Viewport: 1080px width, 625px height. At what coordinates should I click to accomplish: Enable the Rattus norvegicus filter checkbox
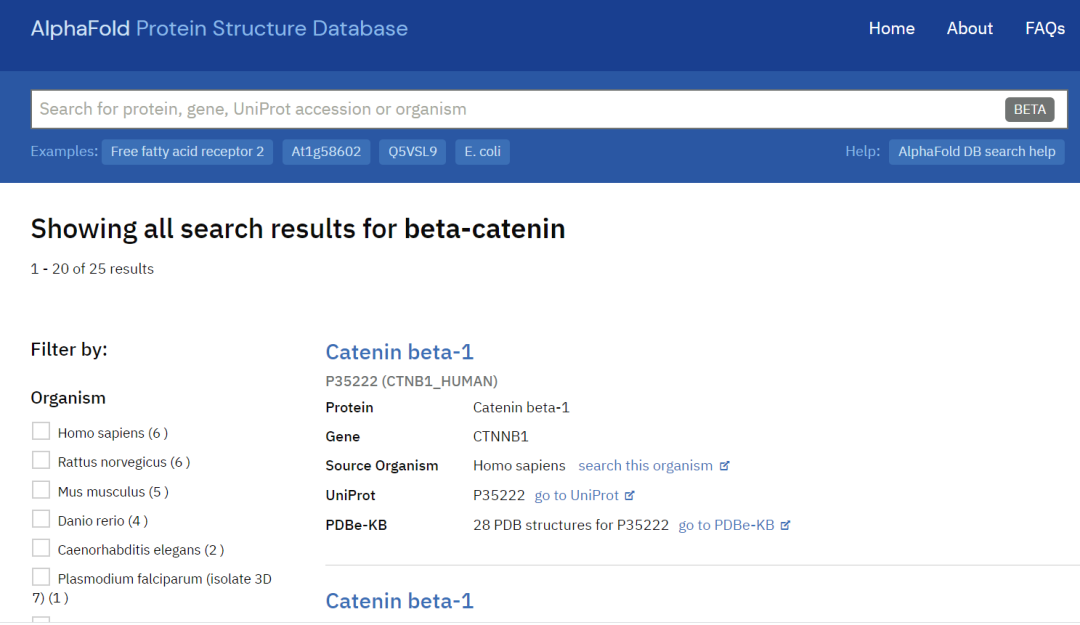tap(41, 460)
